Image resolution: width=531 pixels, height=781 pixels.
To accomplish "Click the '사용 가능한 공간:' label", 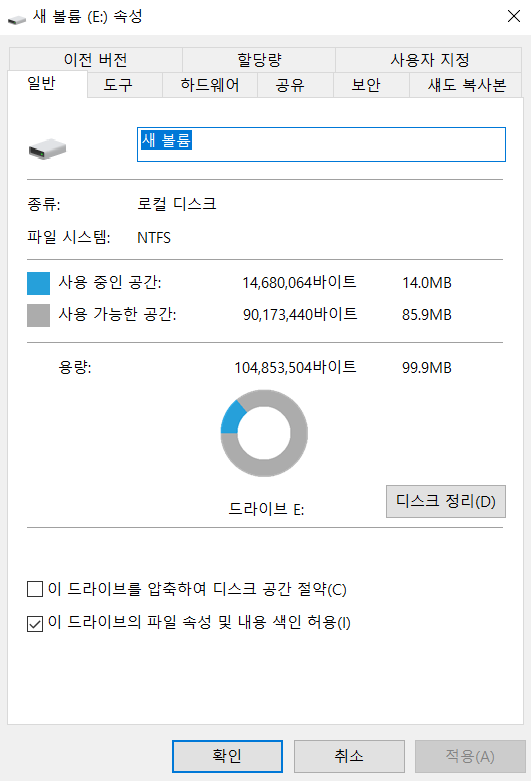I will tap(118, 314).
